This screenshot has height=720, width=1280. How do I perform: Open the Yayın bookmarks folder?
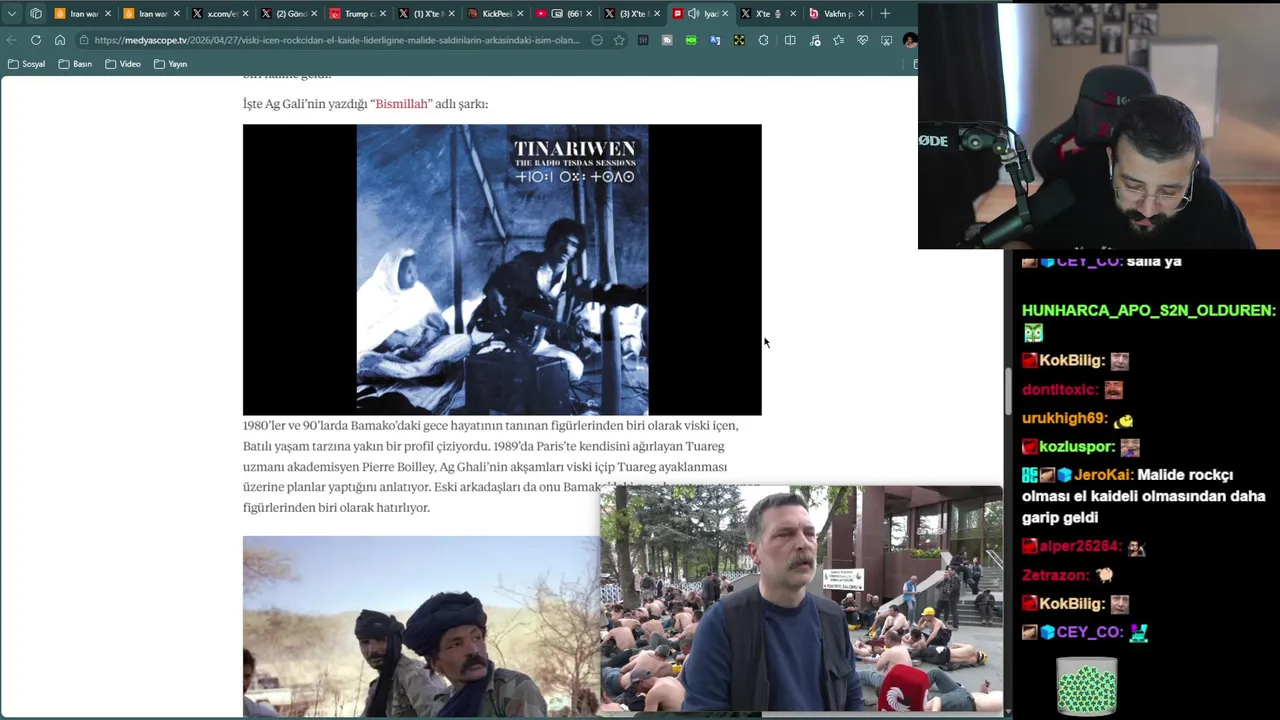coord(171,64)
